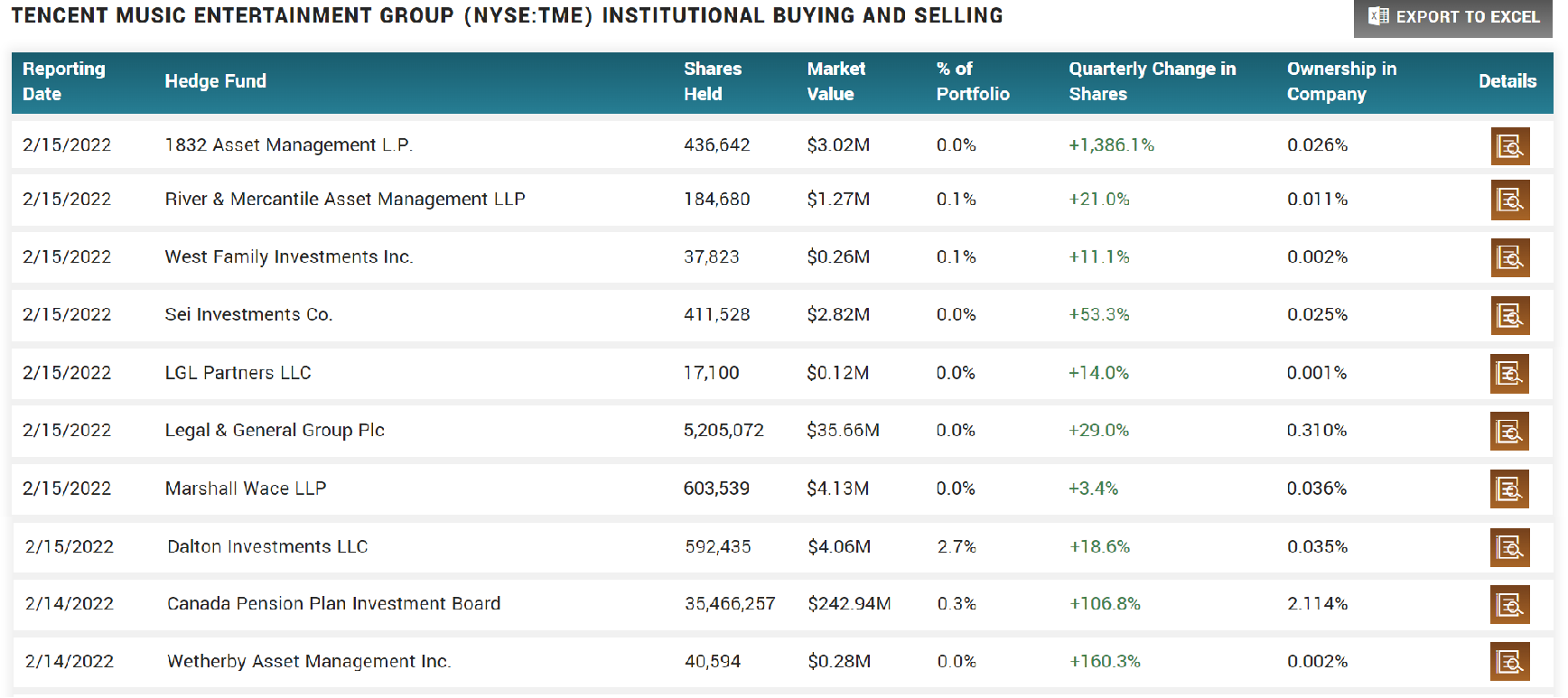Image resolution: width=1568 pixels, height=698 pixels.
Task: Select the +29.0% quarterly change value
Action: [1098, 431]
